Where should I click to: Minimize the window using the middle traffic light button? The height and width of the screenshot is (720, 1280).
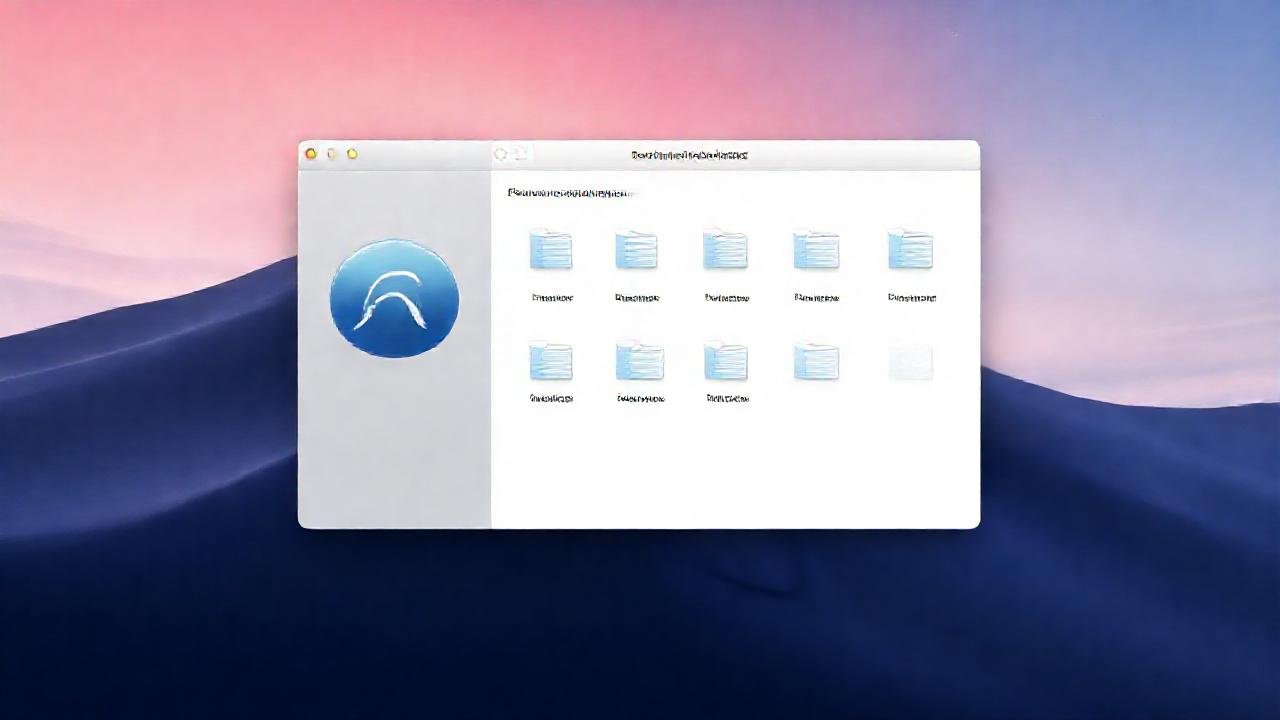tap(332, 154)
